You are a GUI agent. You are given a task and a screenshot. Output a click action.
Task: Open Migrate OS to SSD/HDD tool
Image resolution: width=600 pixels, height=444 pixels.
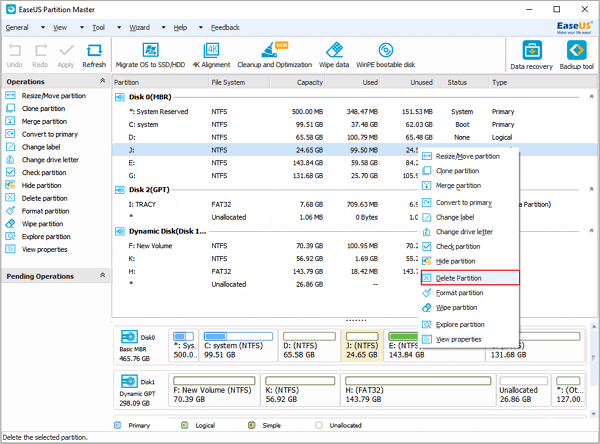pyautogui.click(x=150, y=56)
